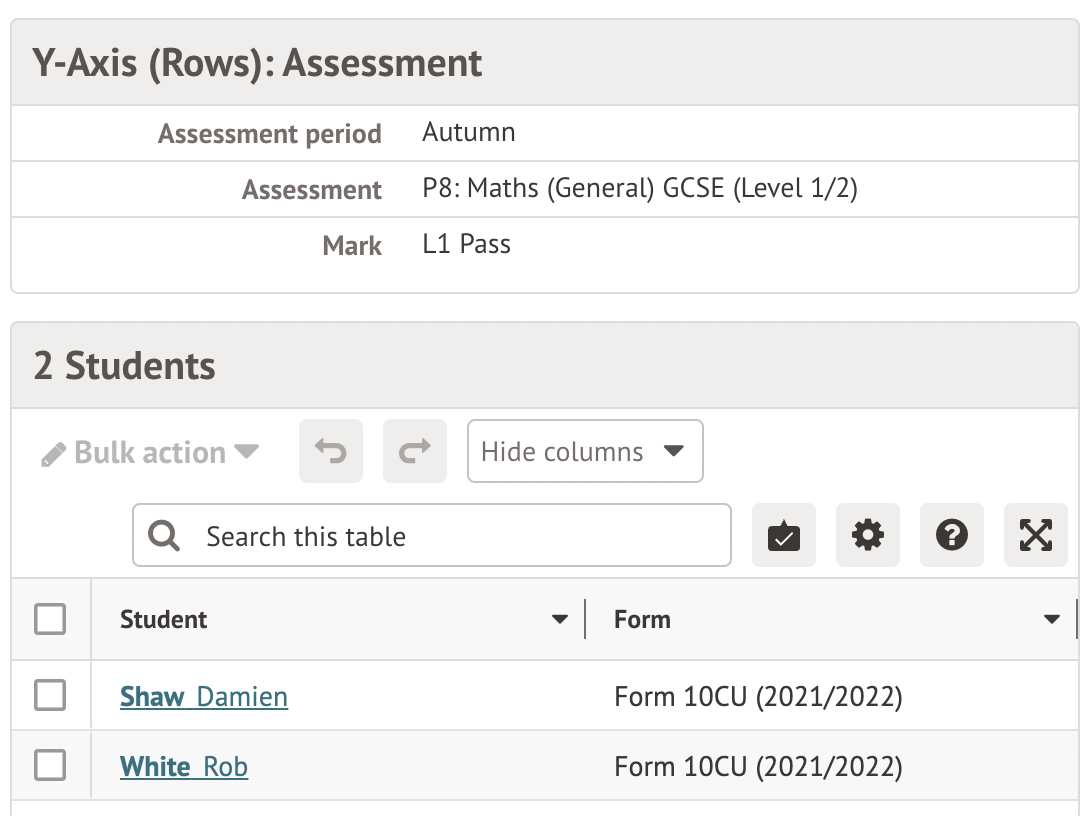
Task: Open Shaw Damien's student profile link
Action: (204, 697)
